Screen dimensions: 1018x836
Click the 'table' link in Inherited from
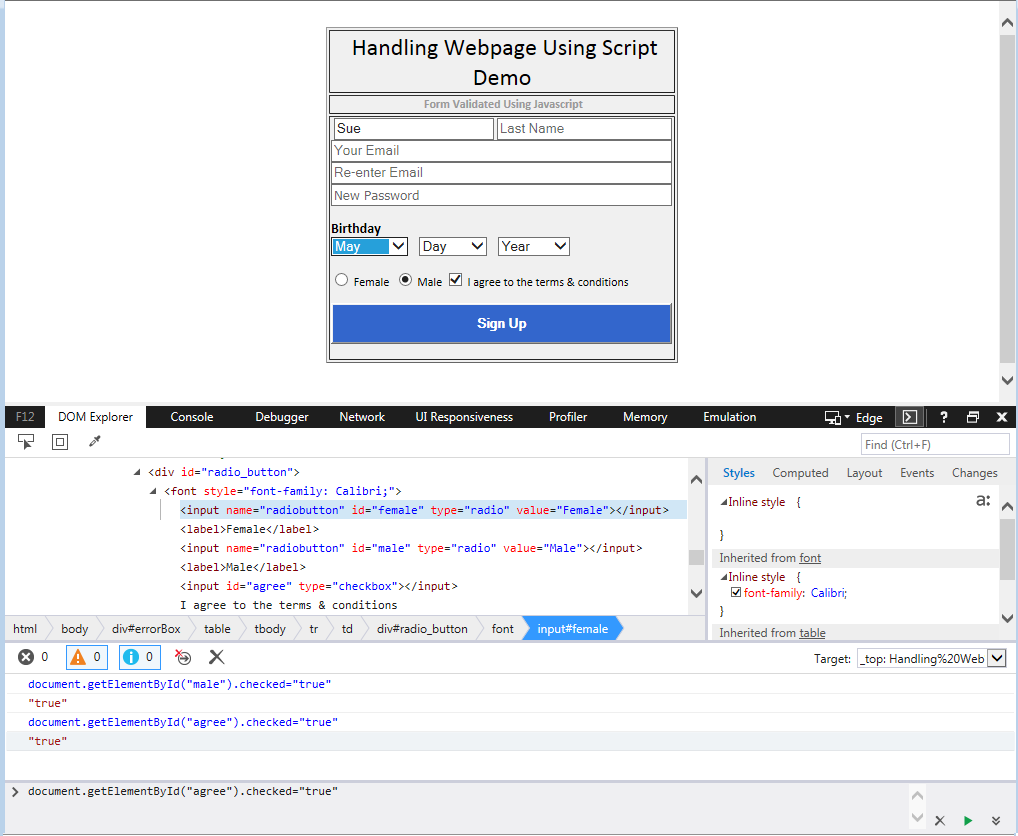812,633
